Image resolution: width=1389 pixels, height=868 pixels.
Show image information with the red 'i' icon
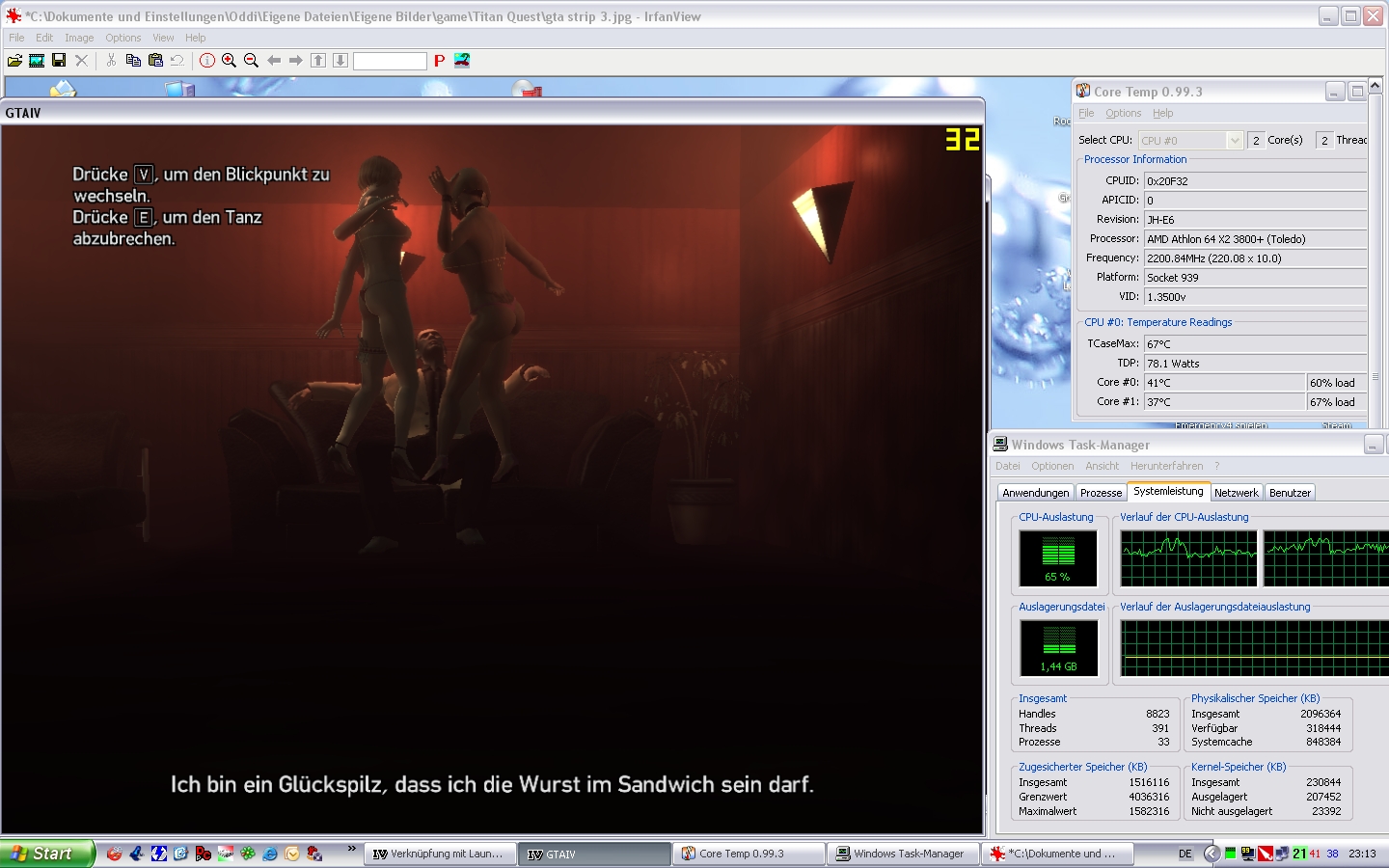tap(207, 61)
